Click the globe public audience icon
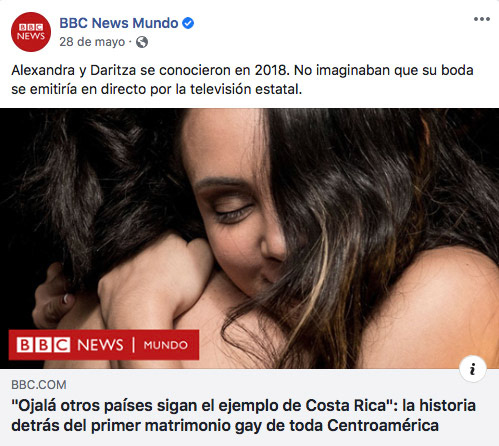 [142, 42]
